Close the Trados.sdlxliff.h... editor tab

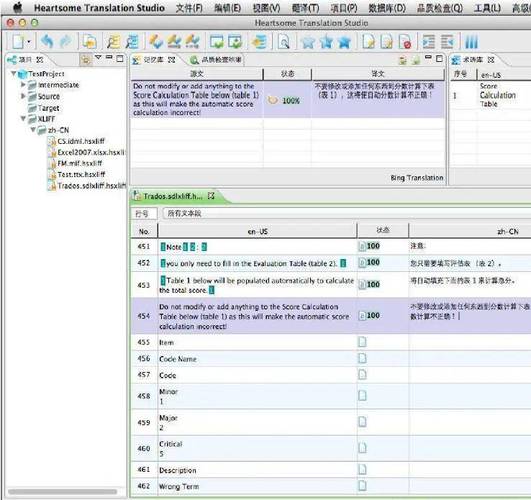click(x=211, y=196)
